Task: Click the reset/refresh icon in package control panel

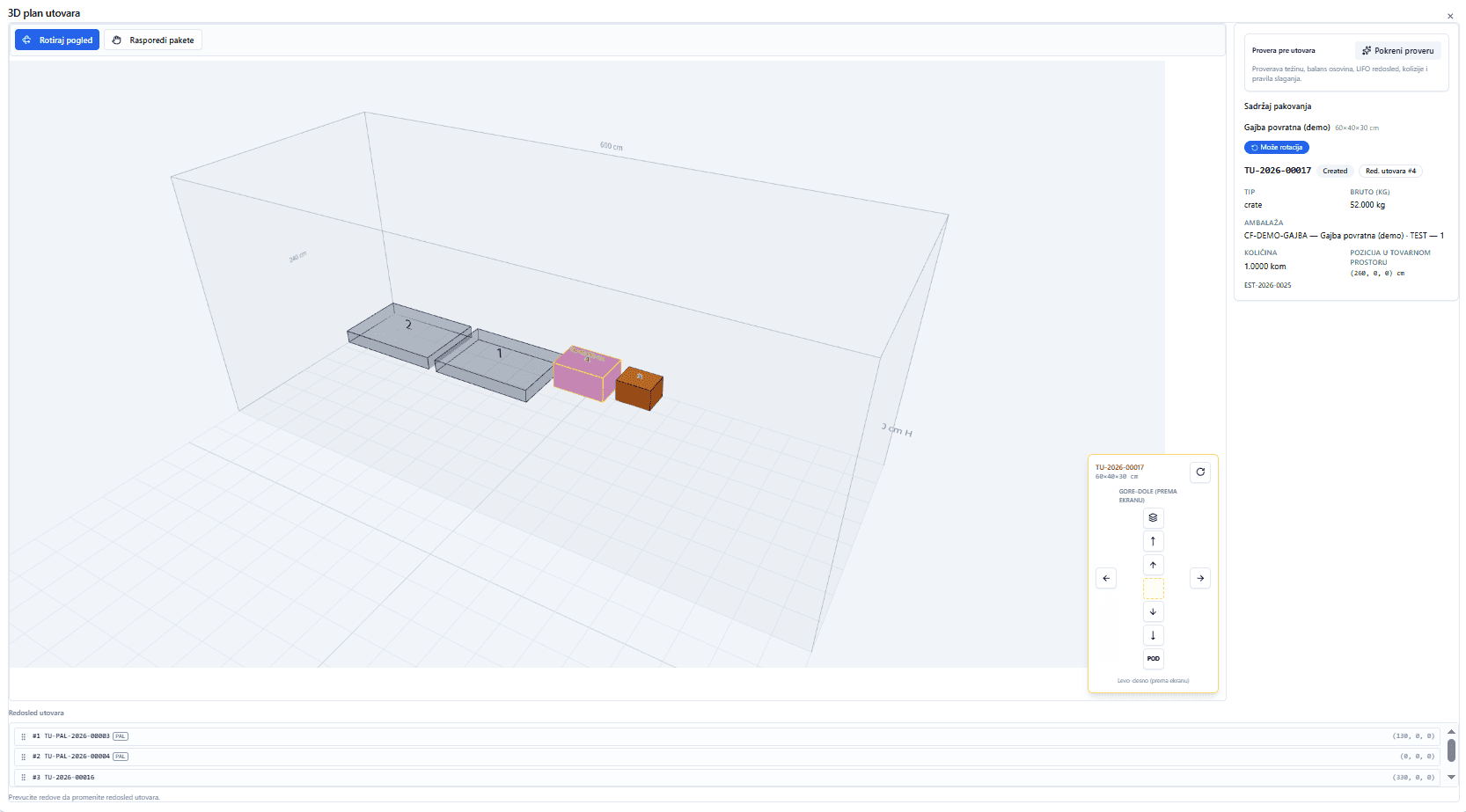Action: 1200,472
